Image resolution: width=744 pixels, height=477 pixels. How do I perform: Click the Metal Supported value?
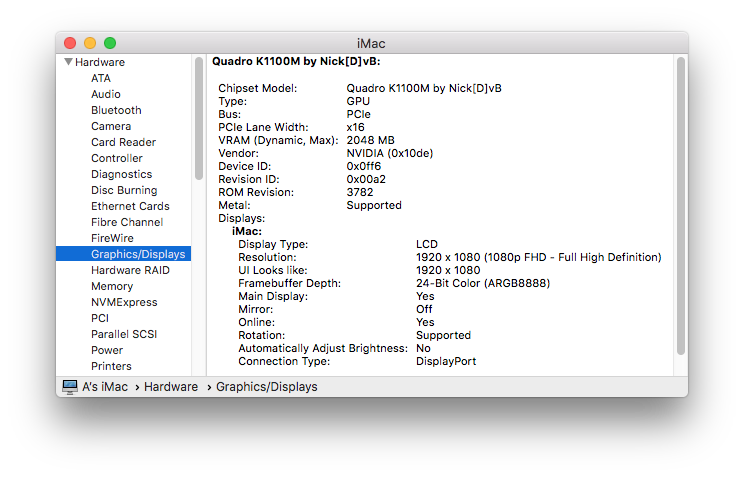374,206
